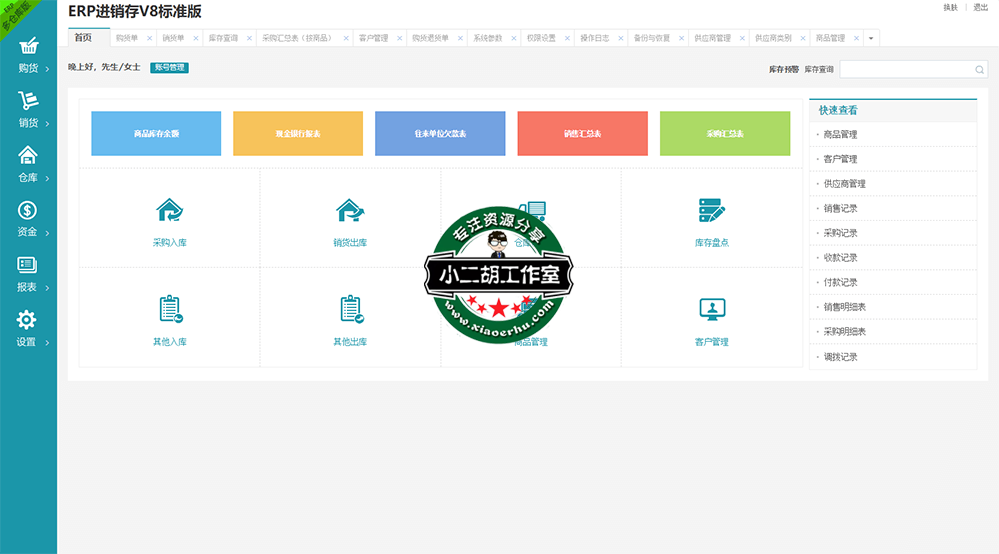Click the 采购入库 purchase inbound icon
The image size is (999, 554).
click(169, 211)
